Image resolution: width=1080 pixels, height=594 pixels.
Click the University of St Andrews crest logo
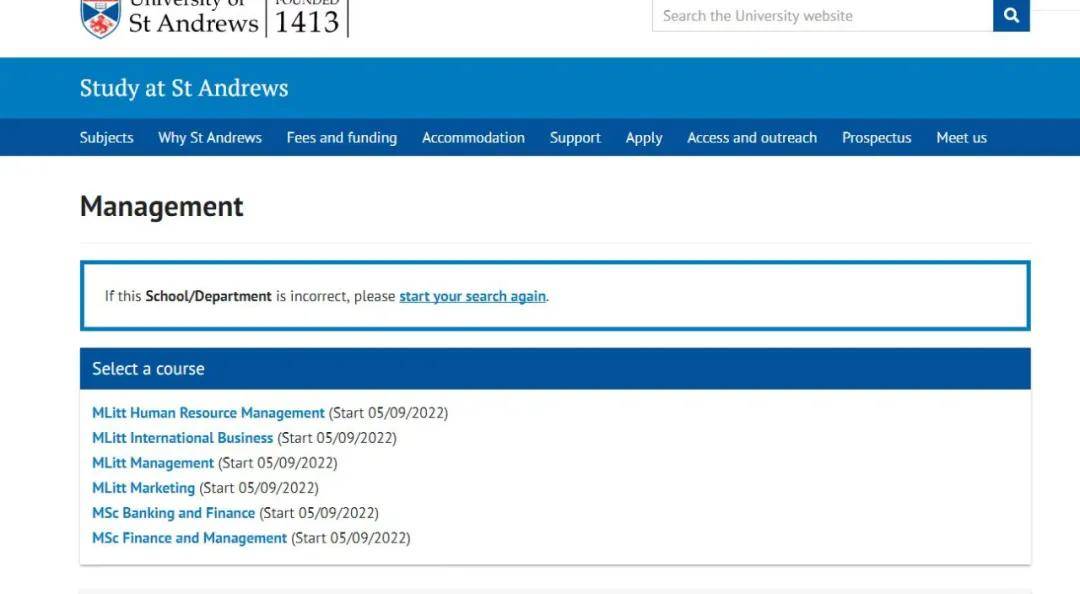click(x=101, y=18)
